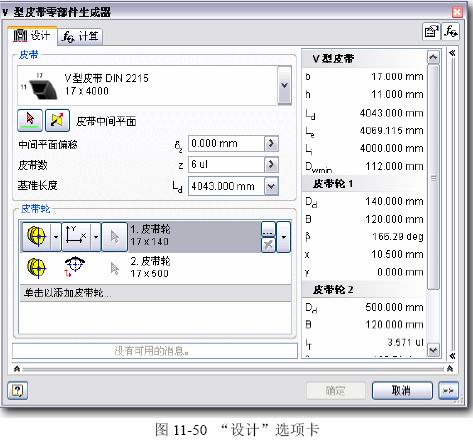The width and height of the screenshot is (473, 441).
Task: Open the datum length Ld dropdown
Action: tap(271, 186)
